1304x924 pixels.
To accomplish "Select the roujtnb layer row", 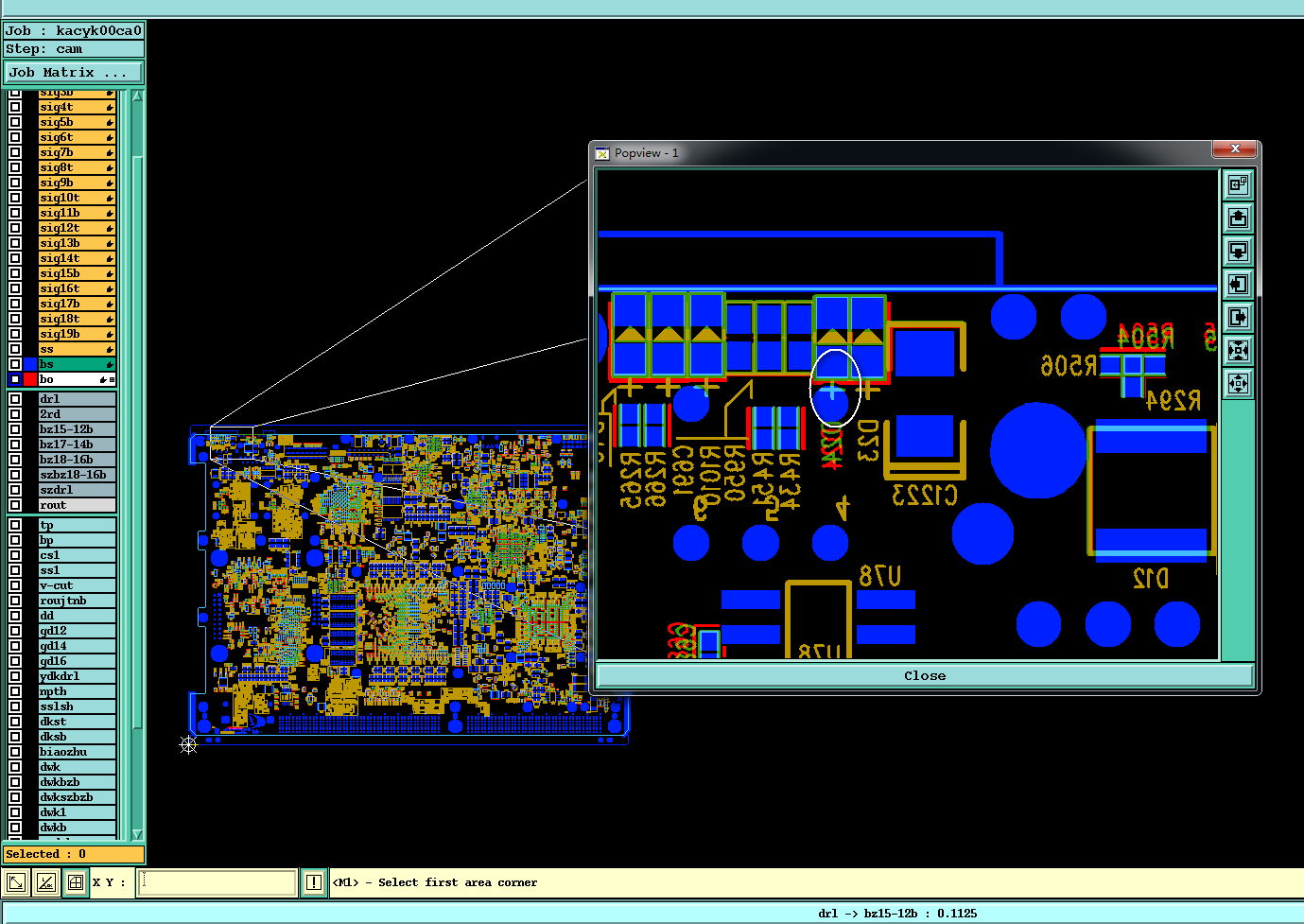I will tap(77, 601).
